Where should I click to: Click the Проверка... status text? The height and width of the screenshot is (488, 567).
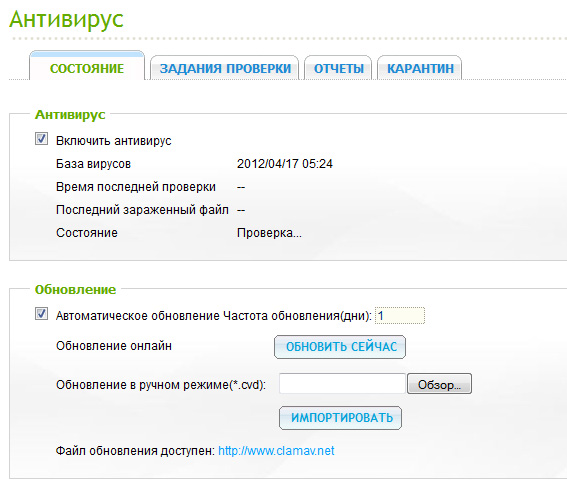point(269,233)
